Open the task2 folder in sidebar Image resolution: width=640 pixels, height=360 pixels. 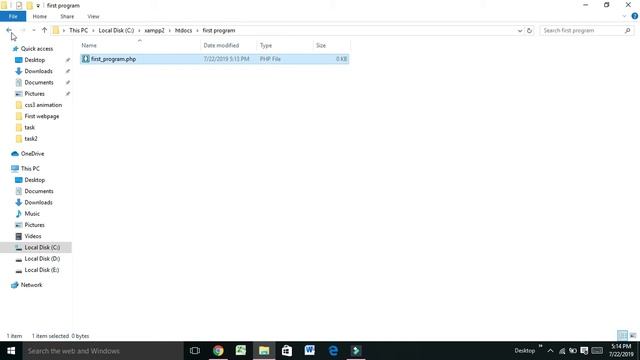[x=31, y=139]
